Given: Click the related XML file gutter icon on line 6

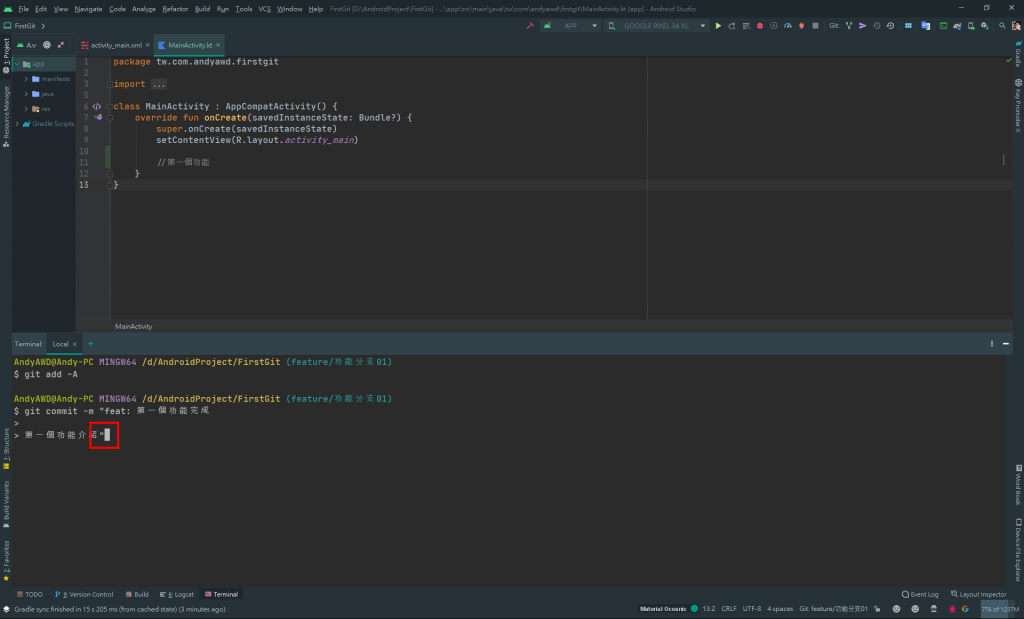Looking at the screenshot, I should [97, 106].
